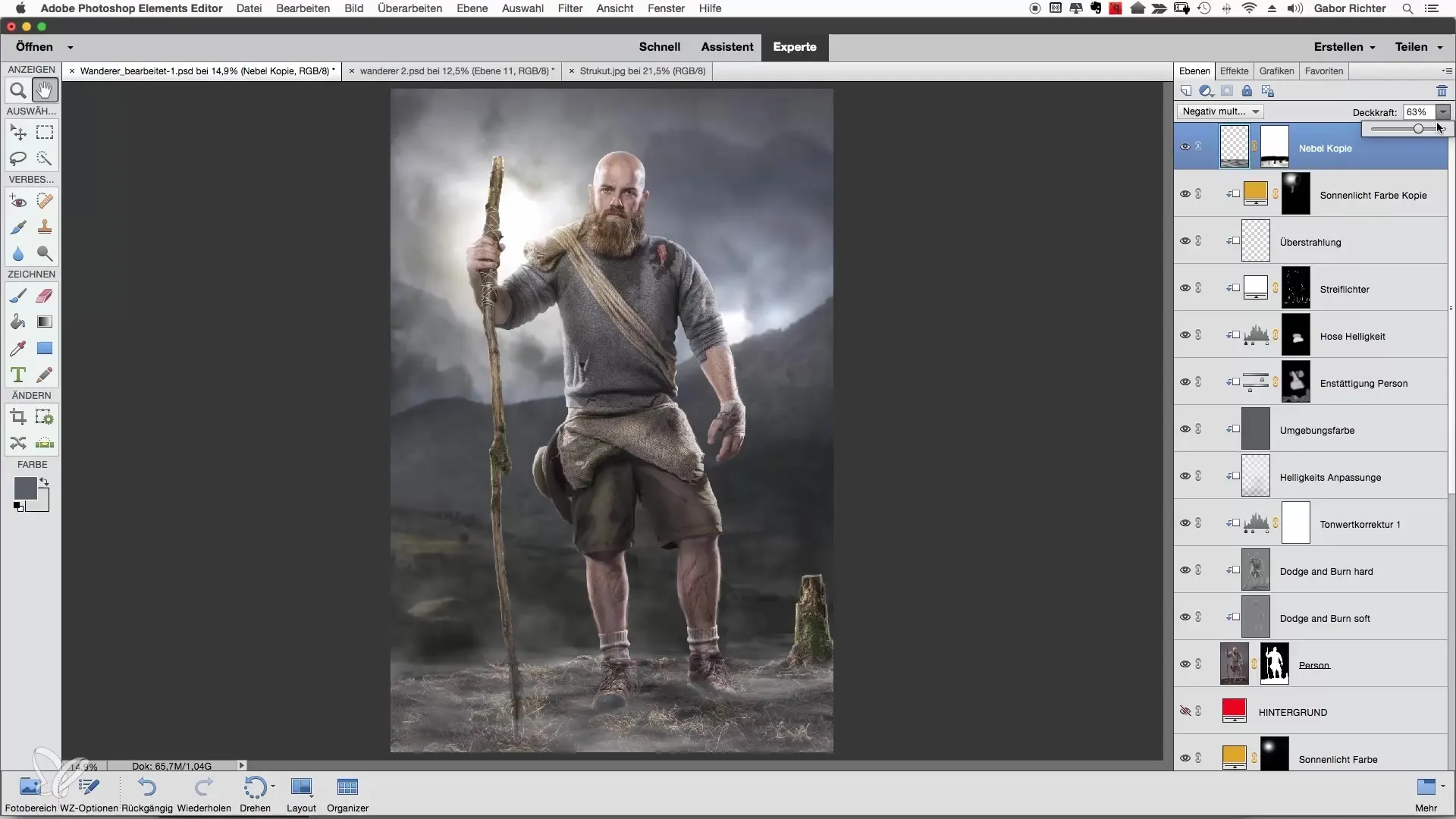
Task: Select the Lasso tool
Action: coord(18,158)
